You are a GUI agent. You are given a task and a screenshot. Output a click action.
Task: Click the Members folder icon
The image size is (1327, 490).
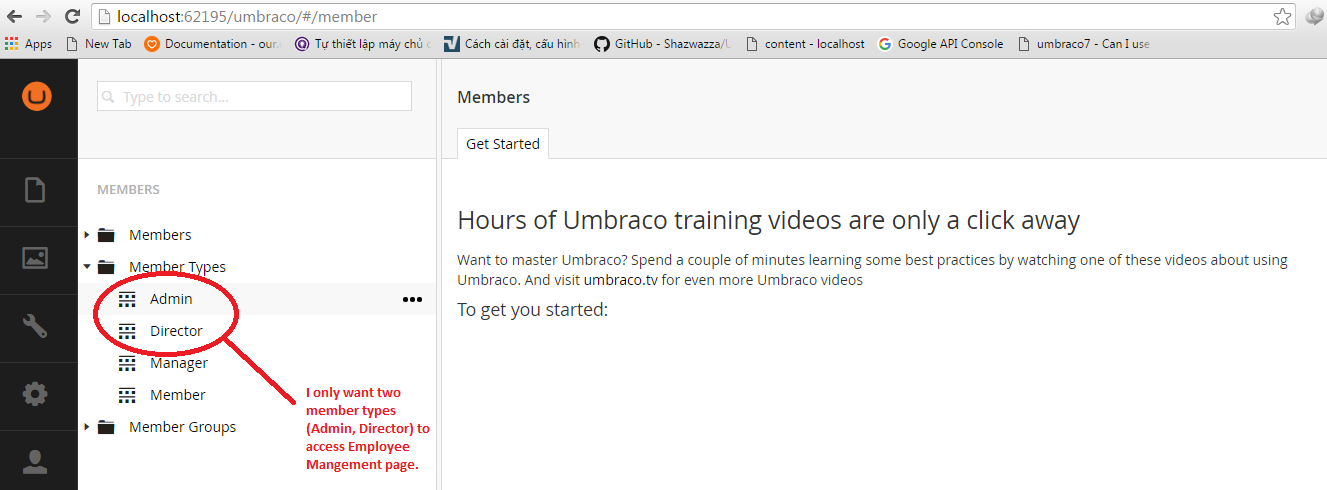pyautogui.click(x=106, y=235)
